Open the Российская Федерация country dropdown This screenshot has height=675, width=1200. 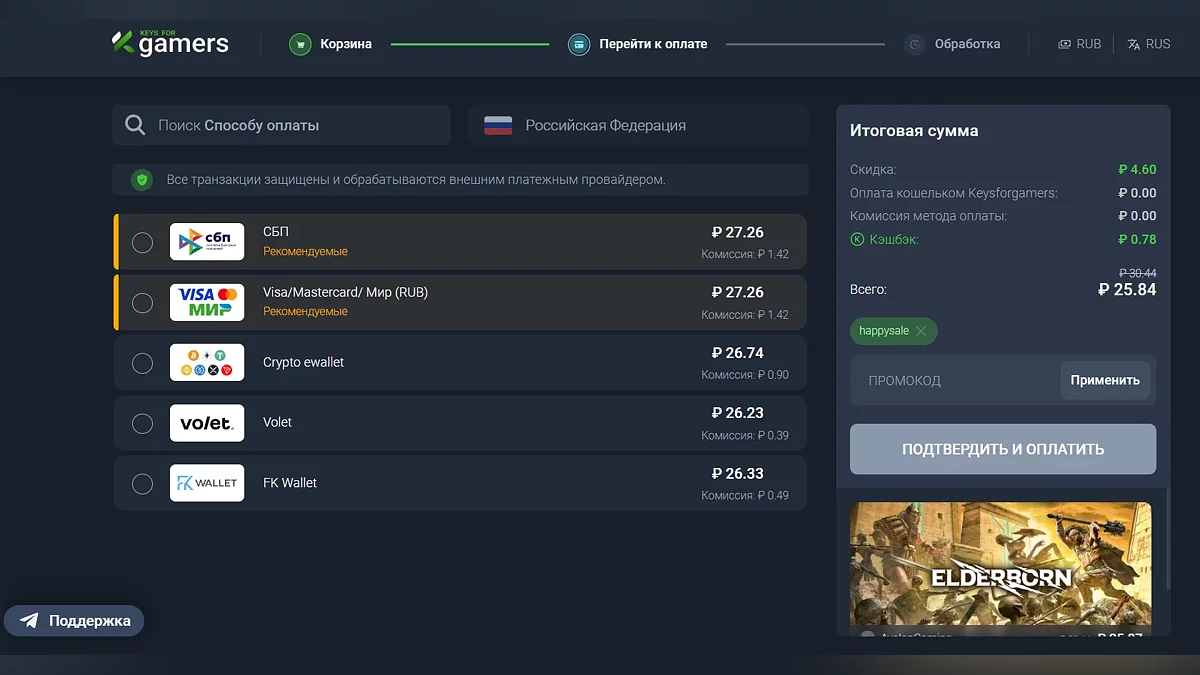(638, 126)
